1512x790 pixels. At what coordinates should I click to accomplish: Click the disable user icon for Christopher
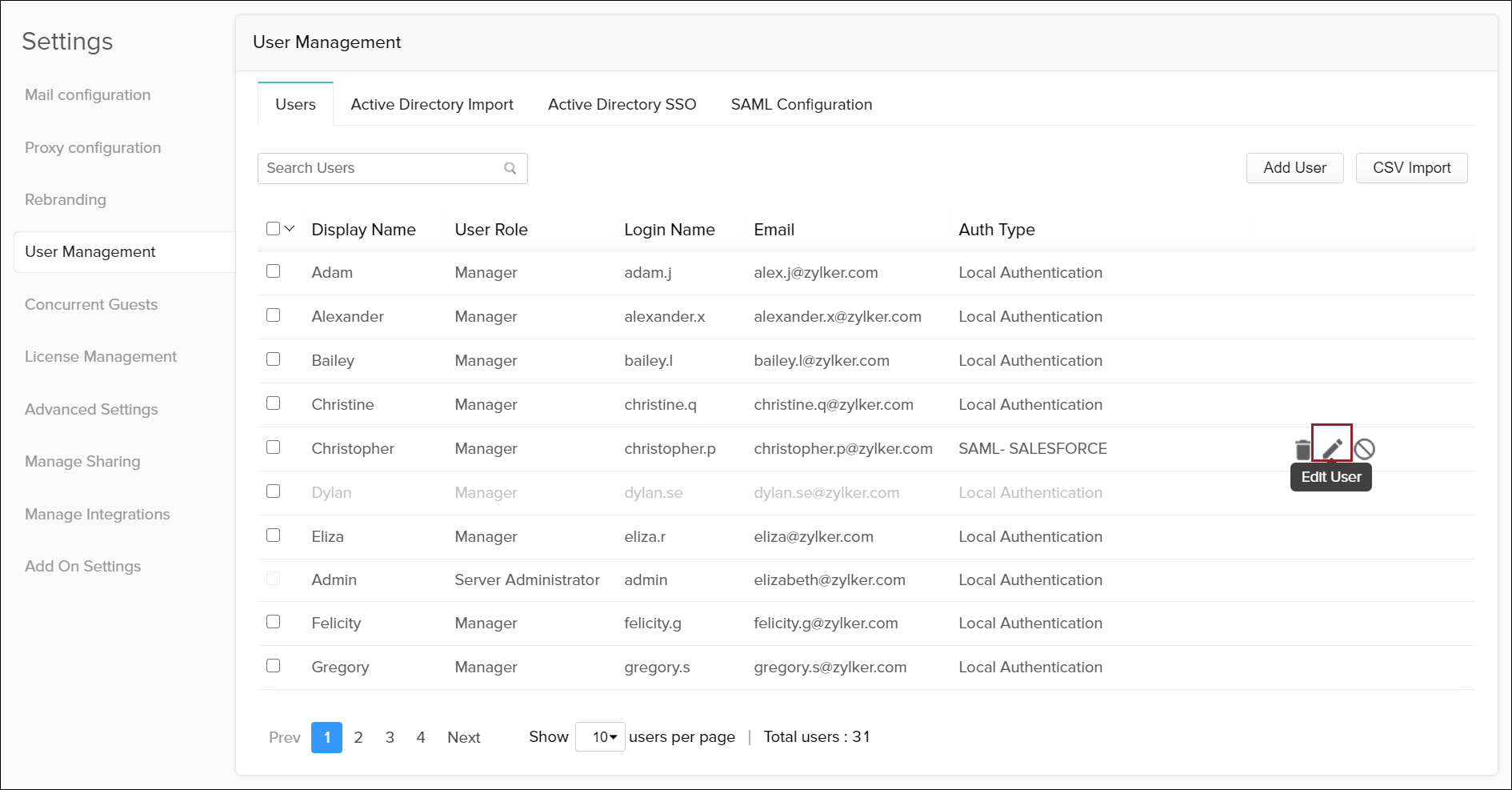[x=1365, y=449]
